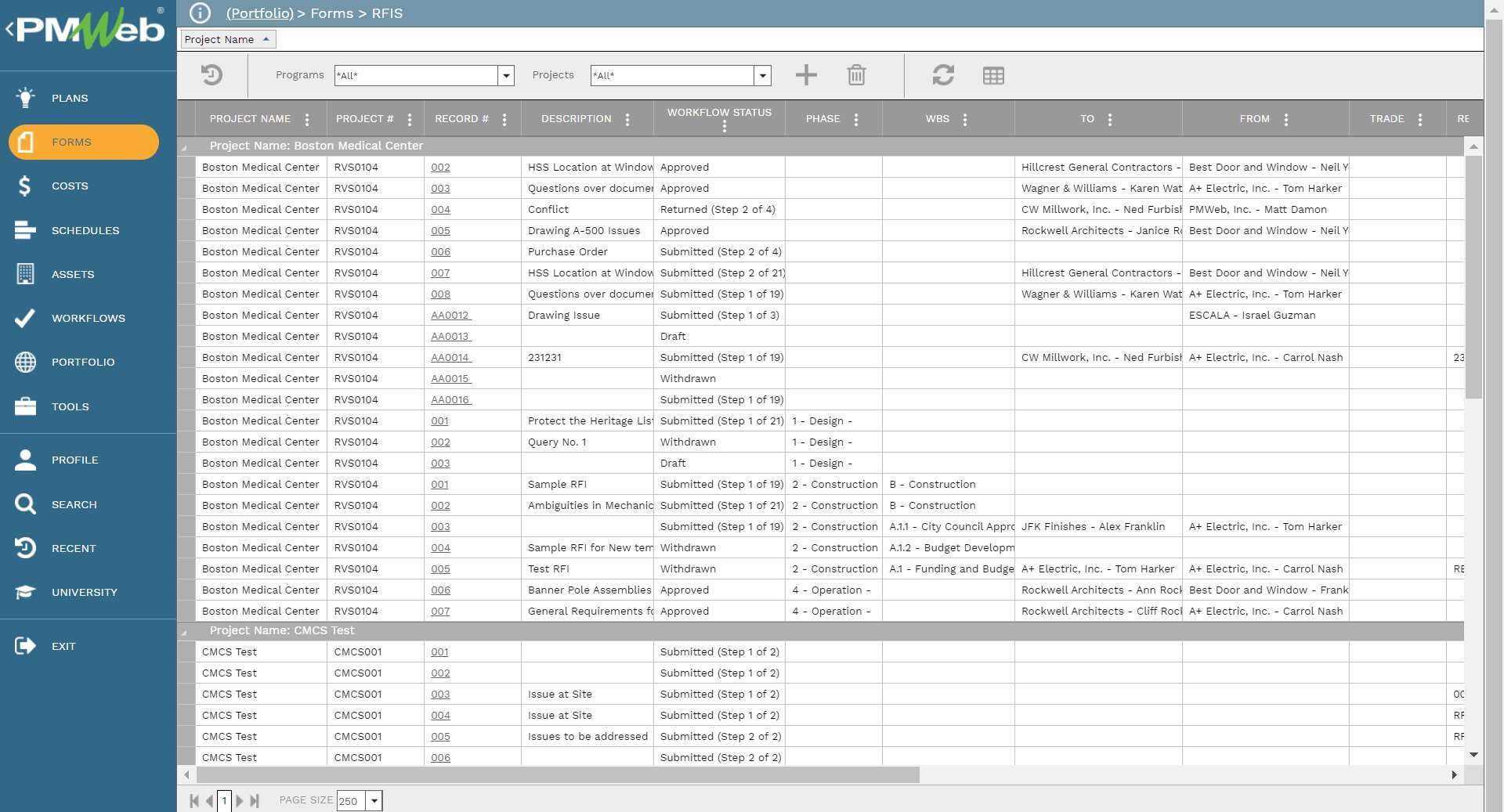1504x812 pixels.
Task: Go to the next page
Action: click(x=239, y=801)
